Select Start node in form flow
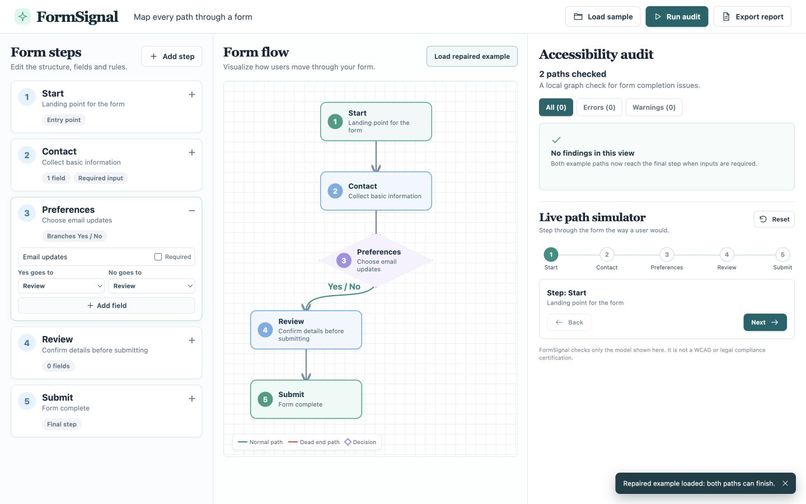Screen dimensions: 806x504 click(376, 121)
